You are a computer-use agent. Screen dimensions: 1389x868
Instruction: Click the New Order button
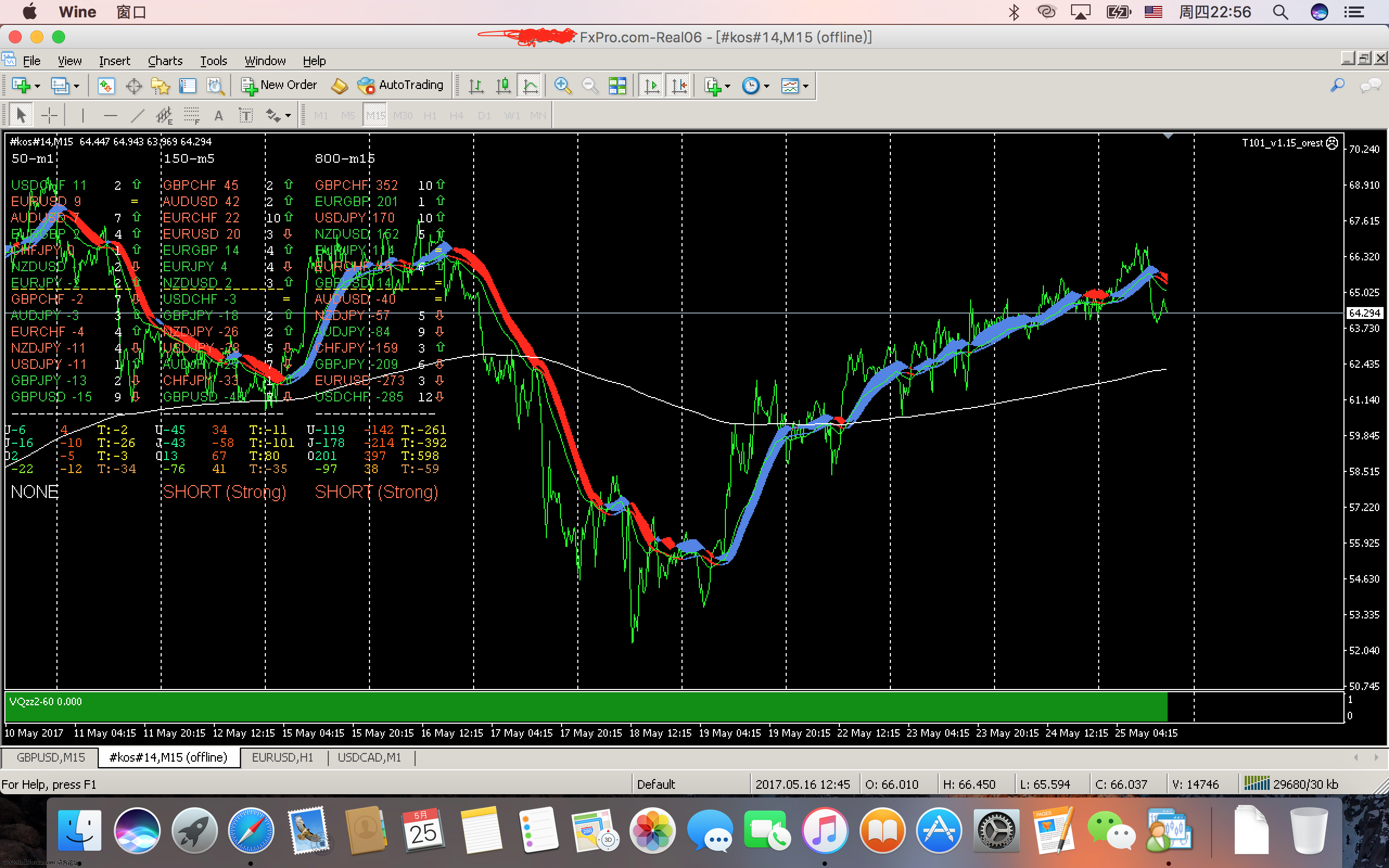[x=279, y=85]
